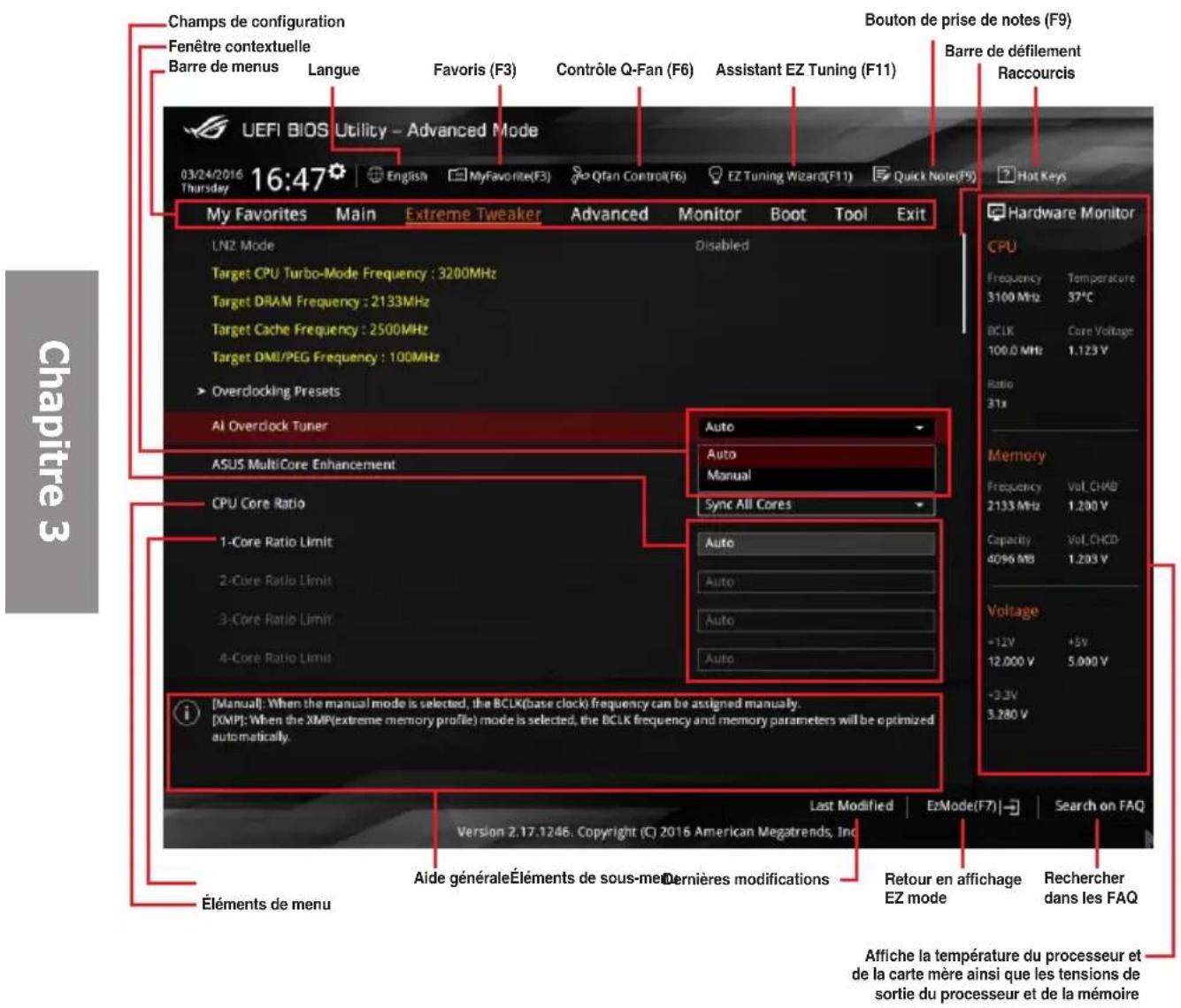Choose Auto in the Ai Overclock Tuner list

tap(816, 454)
